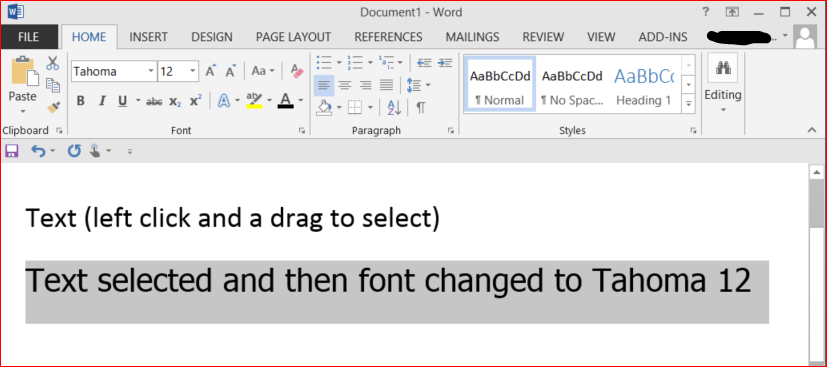This screenshot has width=827, height=367.
Task: Apply yellow text highlight color
Action: [x=254, y=101]
